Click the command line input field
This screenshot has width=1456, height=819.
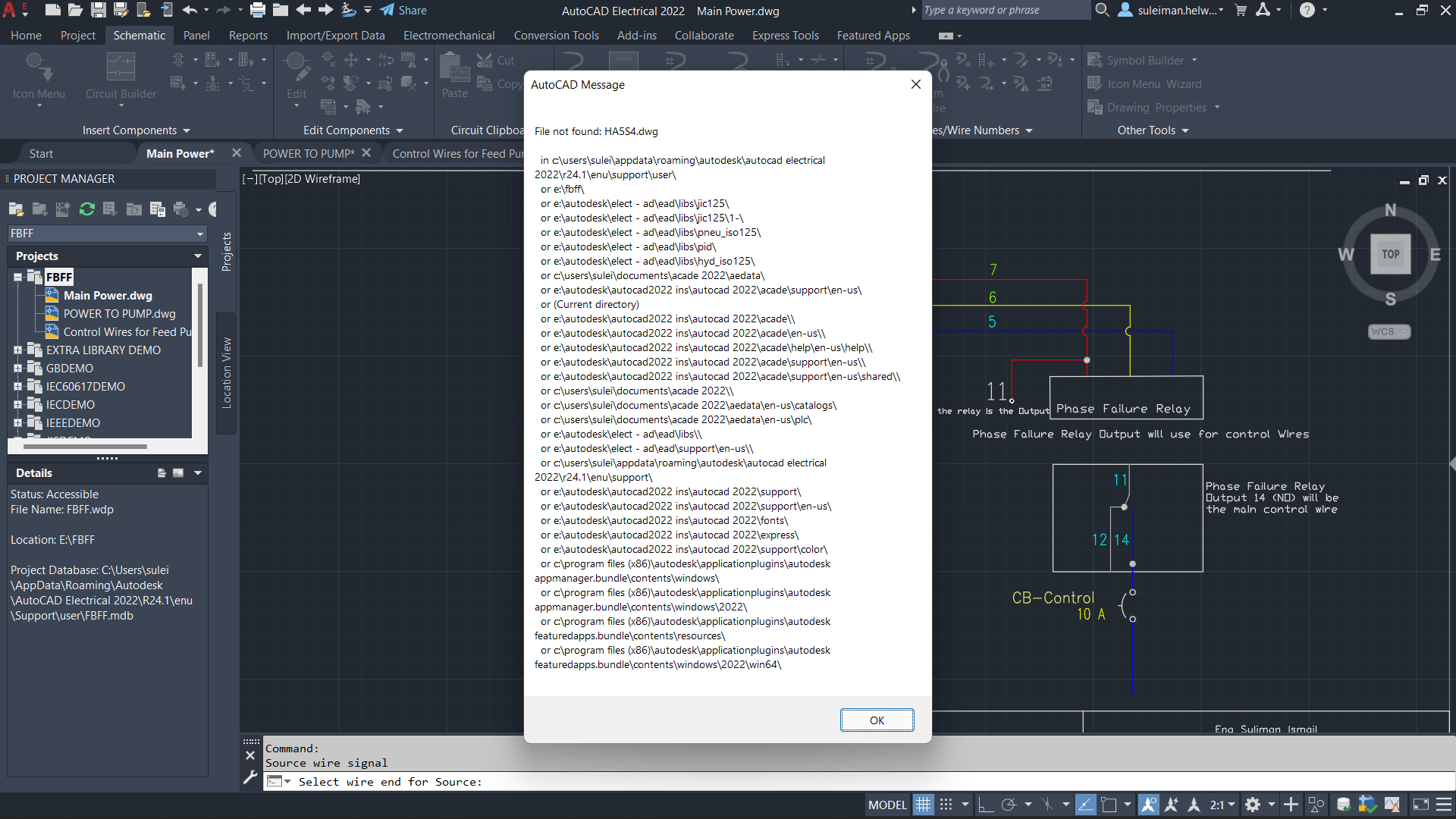click(x=531, y=782)
